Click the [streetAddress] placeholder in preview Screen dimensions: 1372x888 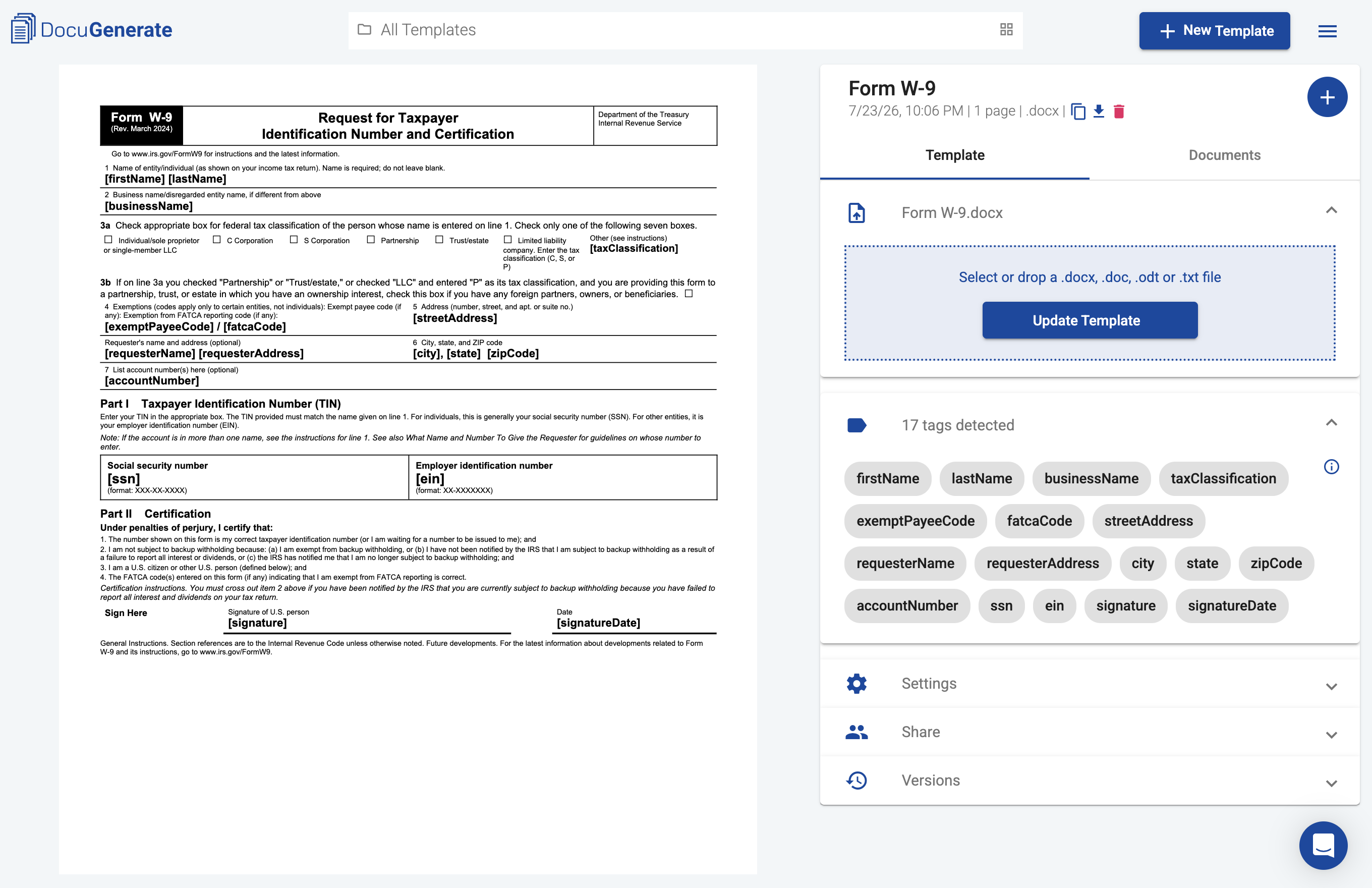point(454,318)
